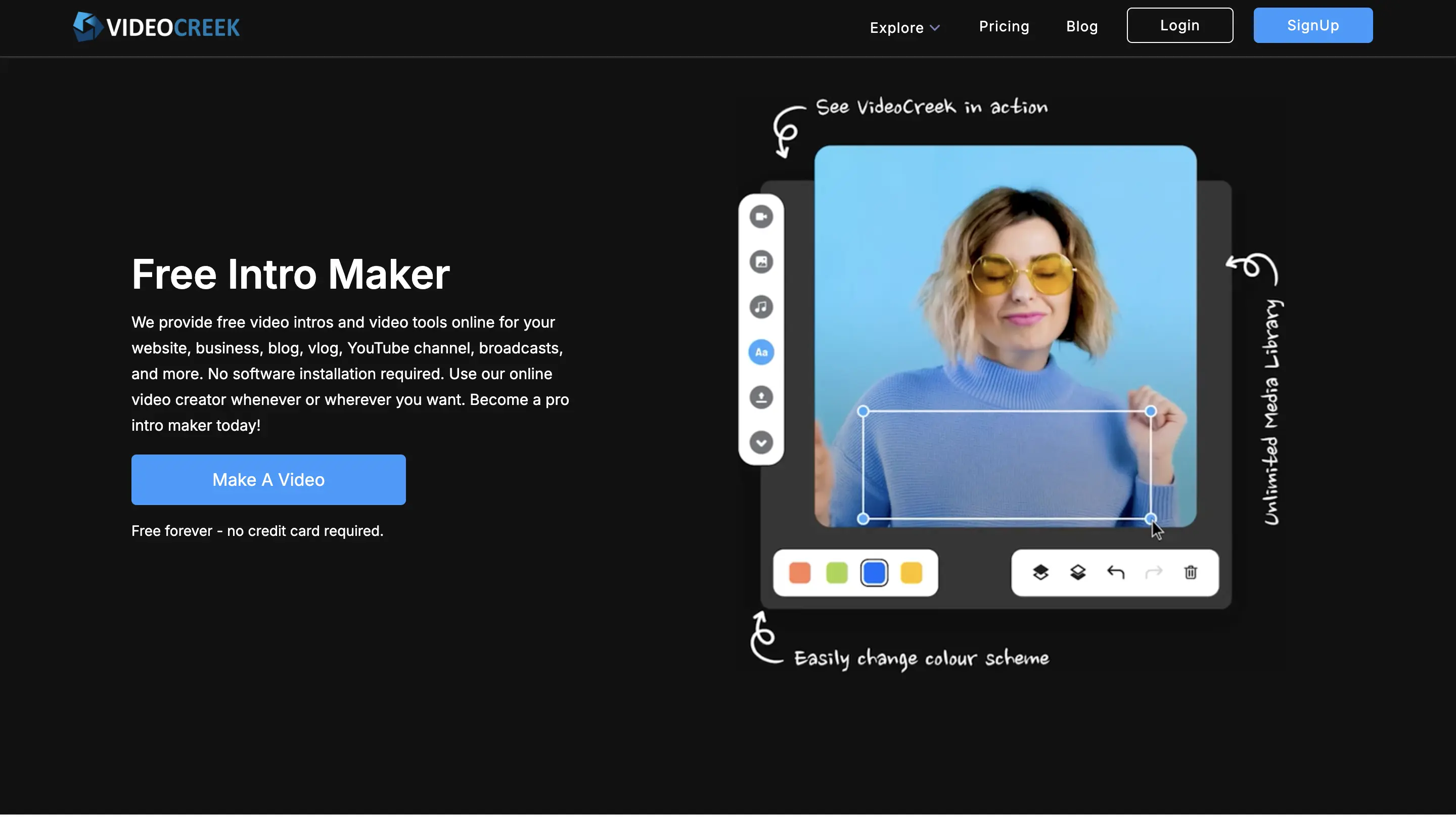Click the redo arrow icon in toolbar
1456x817 pixels.
(1154, 572)
